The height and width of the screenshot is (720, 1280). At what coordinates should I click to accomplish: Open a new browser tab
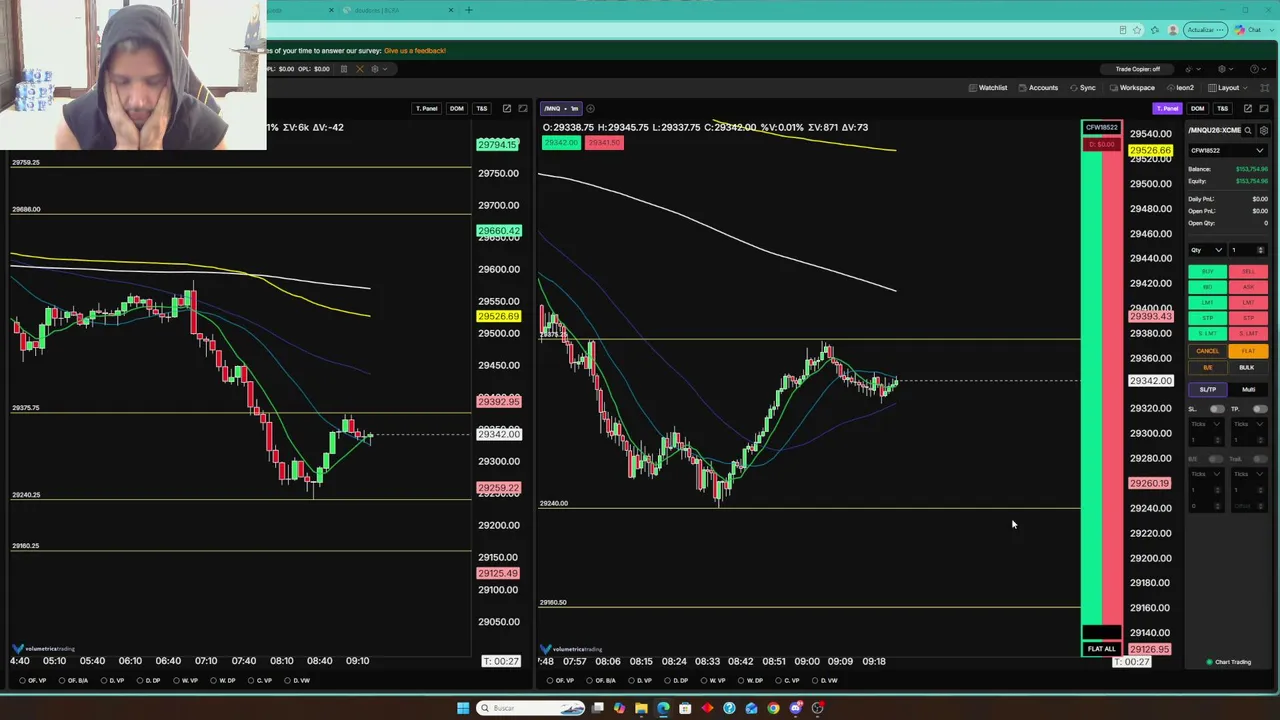[468, 10]
